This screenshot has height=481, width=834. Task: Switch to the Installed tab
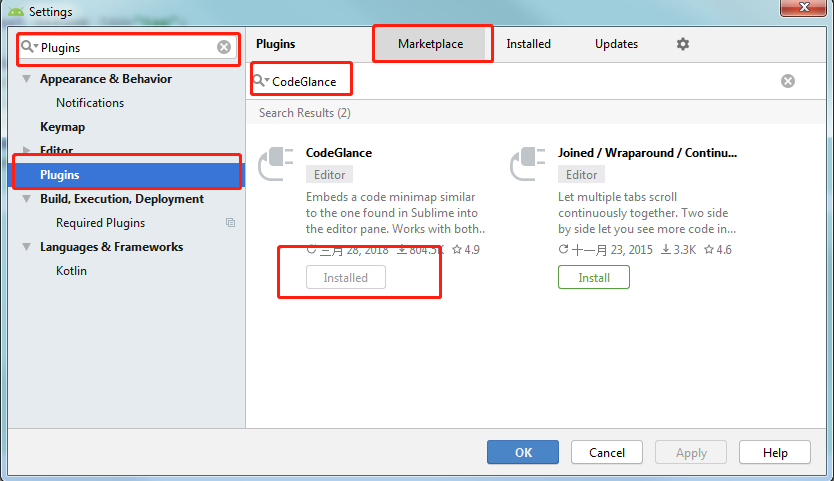528,44
